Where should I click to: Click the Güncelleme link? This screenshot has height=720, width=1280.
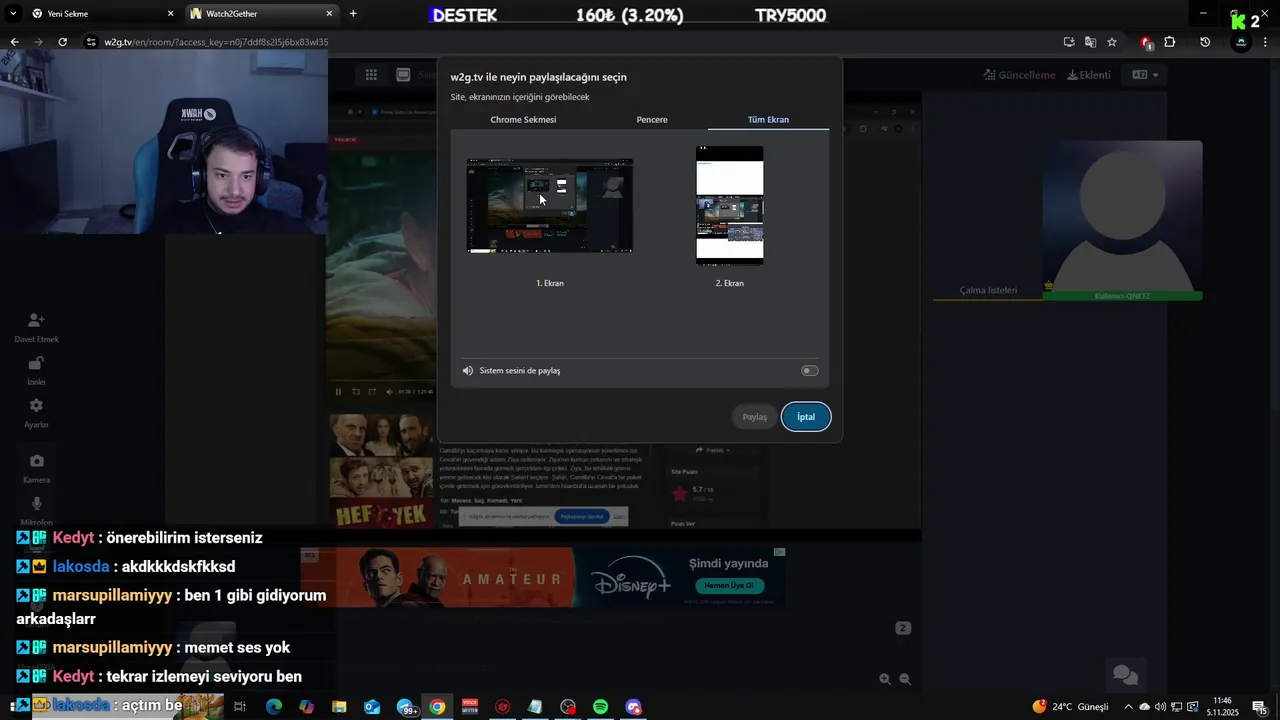pyautogui.click(x=1019, y=75)
